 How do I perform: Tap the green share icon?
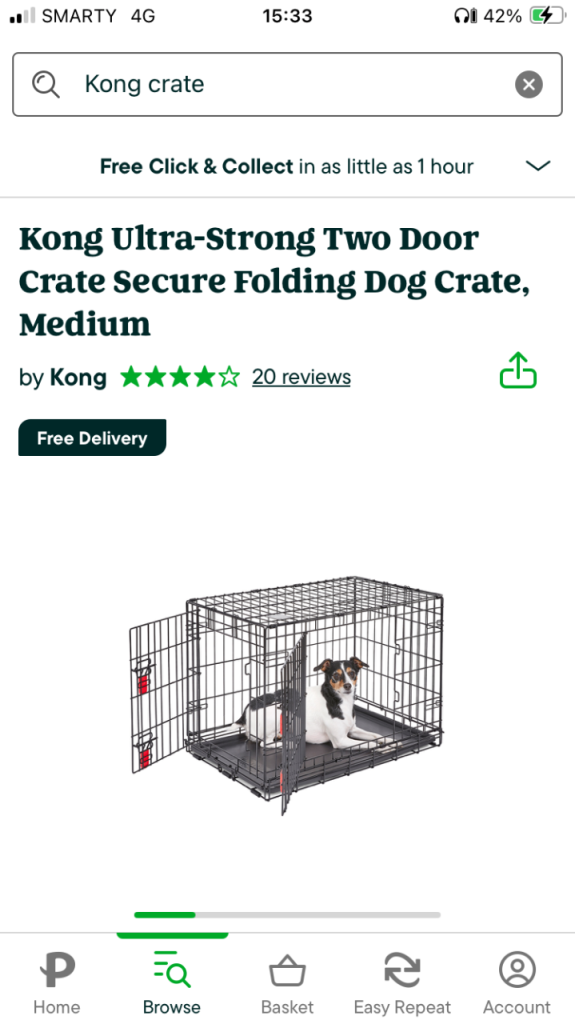(x=518, y=370)
